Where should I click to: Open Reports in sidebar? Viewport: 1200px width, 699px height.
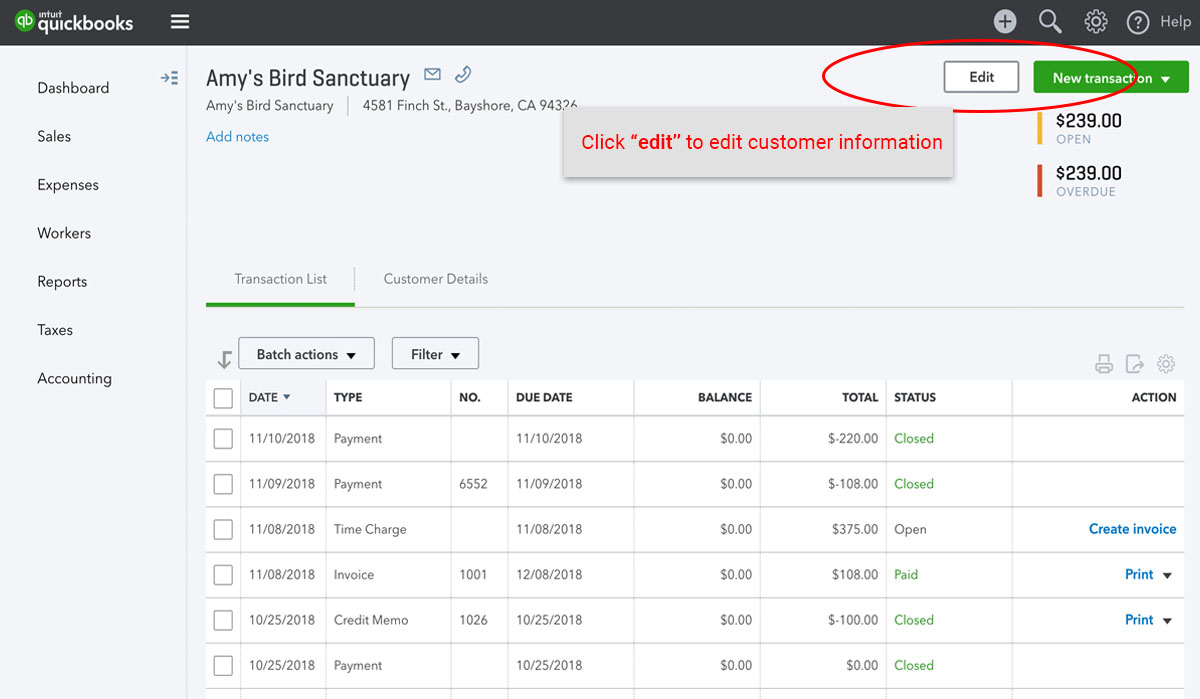tap(62, 282)
